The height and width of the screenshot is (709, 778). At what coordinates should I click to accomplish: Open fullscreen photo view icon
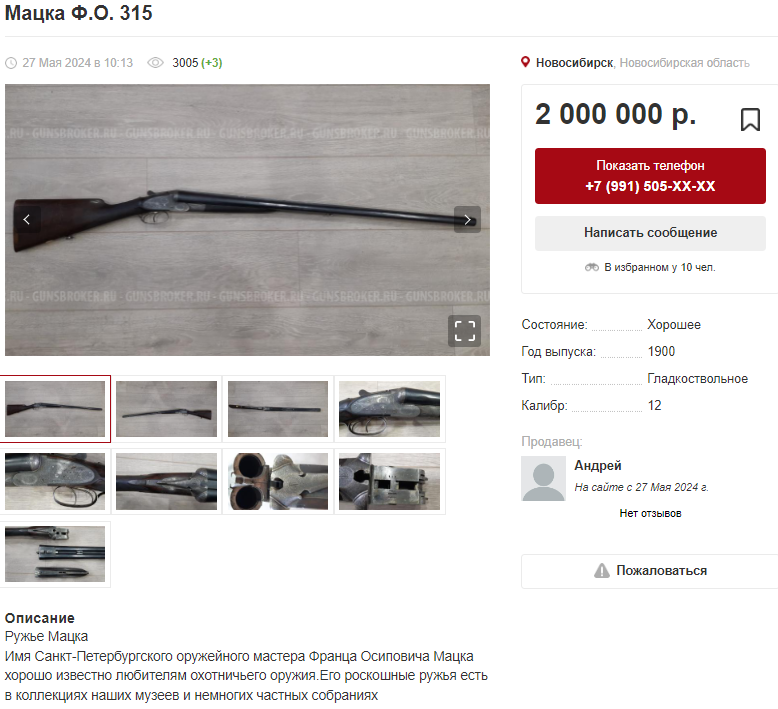[x=464, y=331]
